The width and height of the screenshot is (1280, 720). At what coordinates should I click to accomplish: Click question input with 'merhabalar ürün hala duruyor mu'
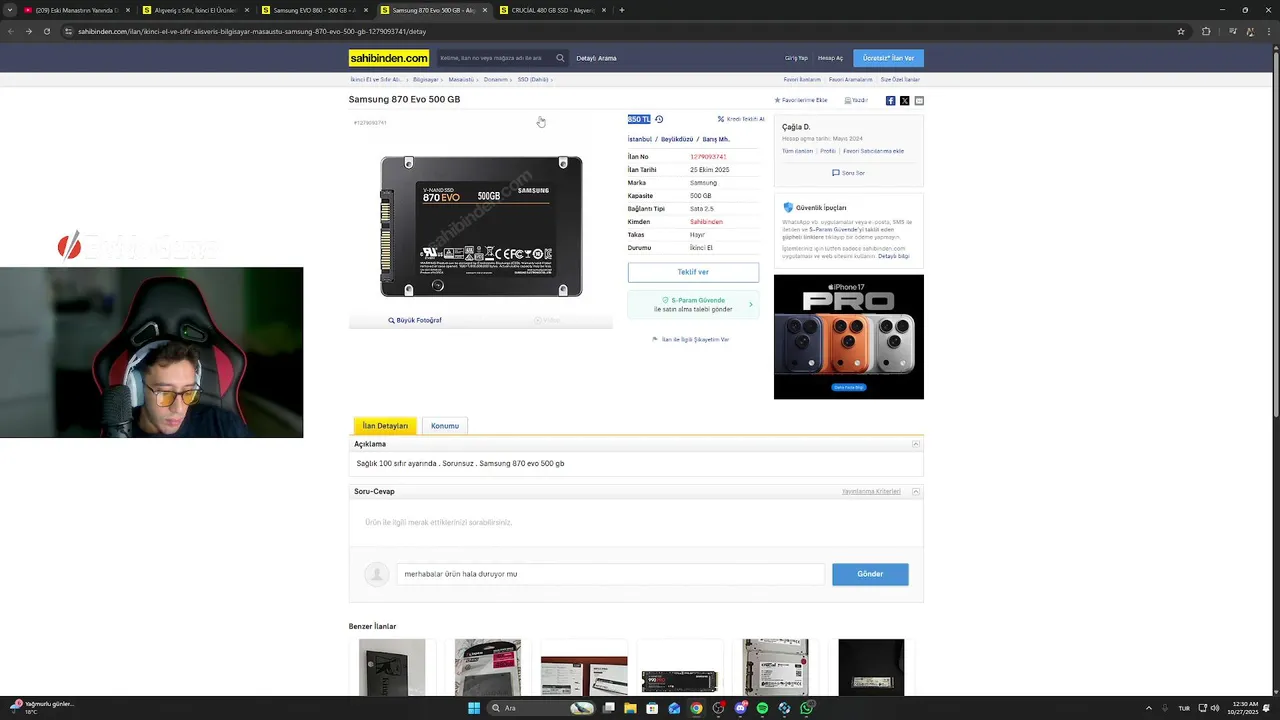(610, 574)
